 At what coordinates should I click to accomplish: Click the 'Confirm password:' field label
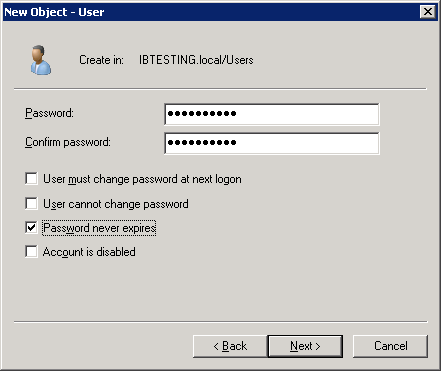tap(68, 142)
